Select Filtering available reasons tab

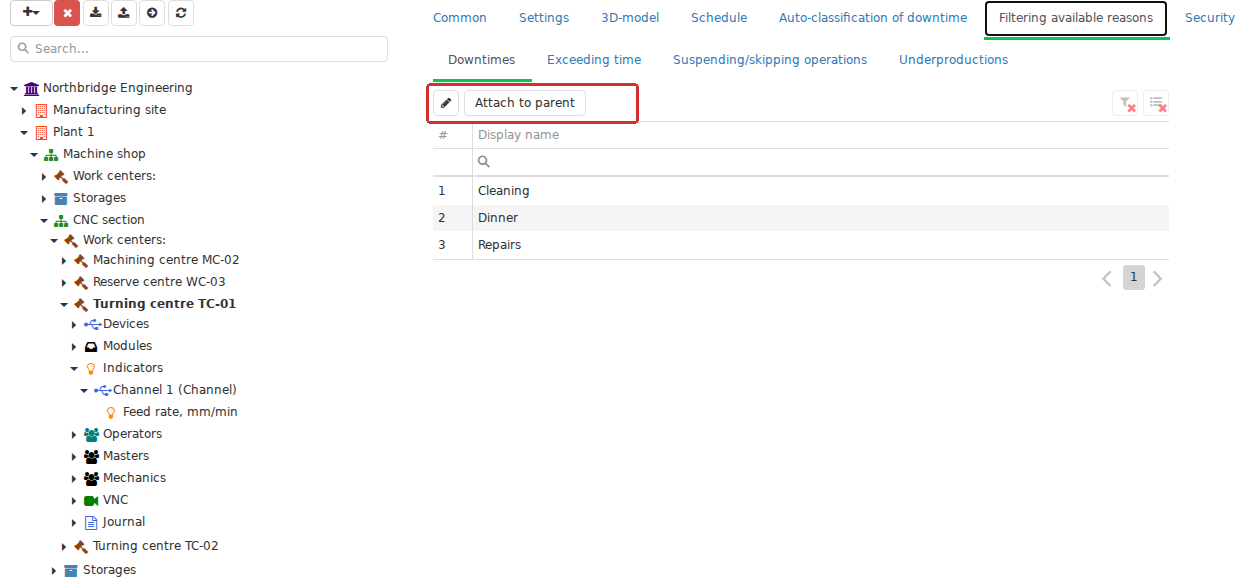1076,18
